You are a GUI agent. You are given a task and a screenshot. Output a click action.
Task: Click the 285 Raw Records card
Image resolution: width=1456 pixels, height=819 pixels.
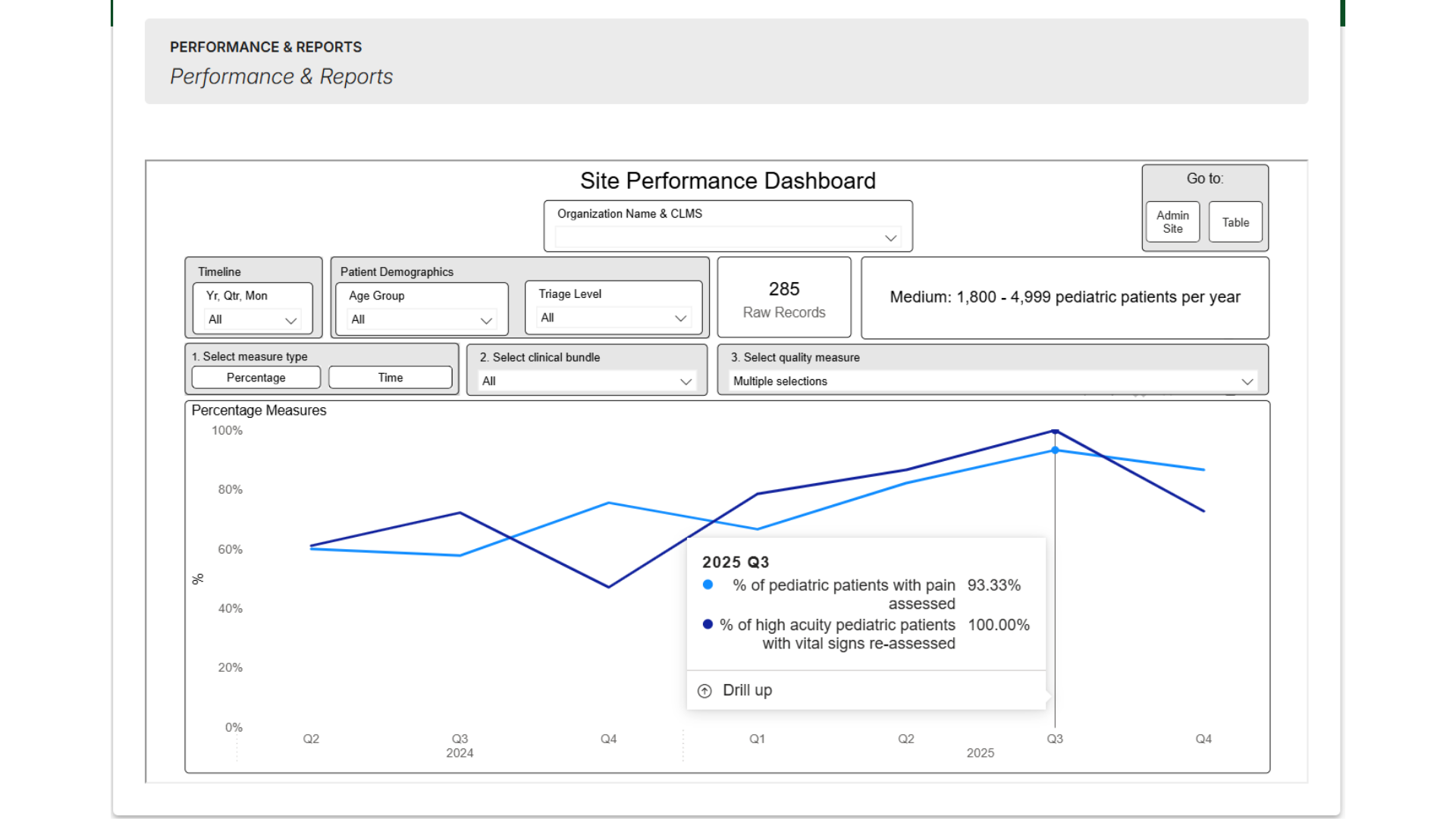[783, 298]
